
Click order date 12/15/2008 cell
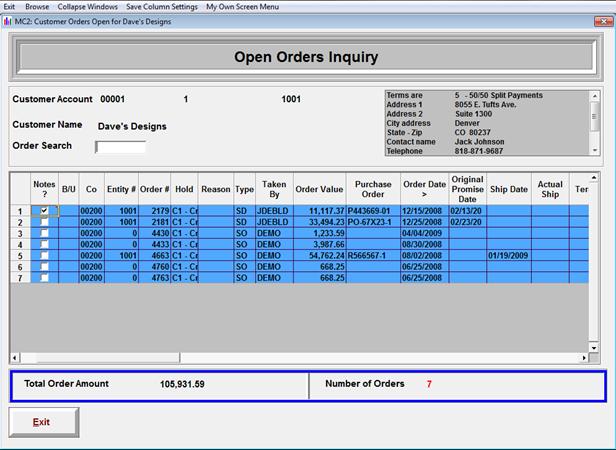(425, 211)
